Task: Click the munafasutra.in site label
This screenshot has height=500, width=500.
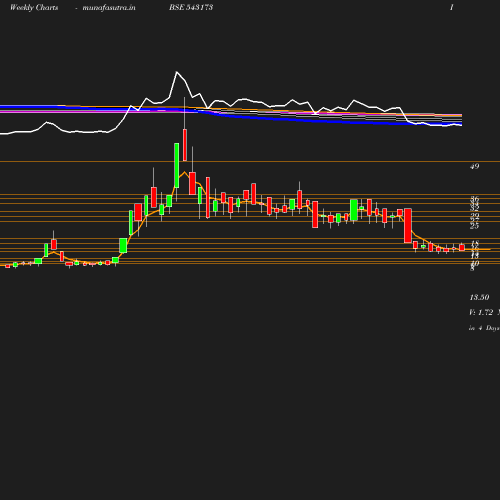Action: click(109, 7)
